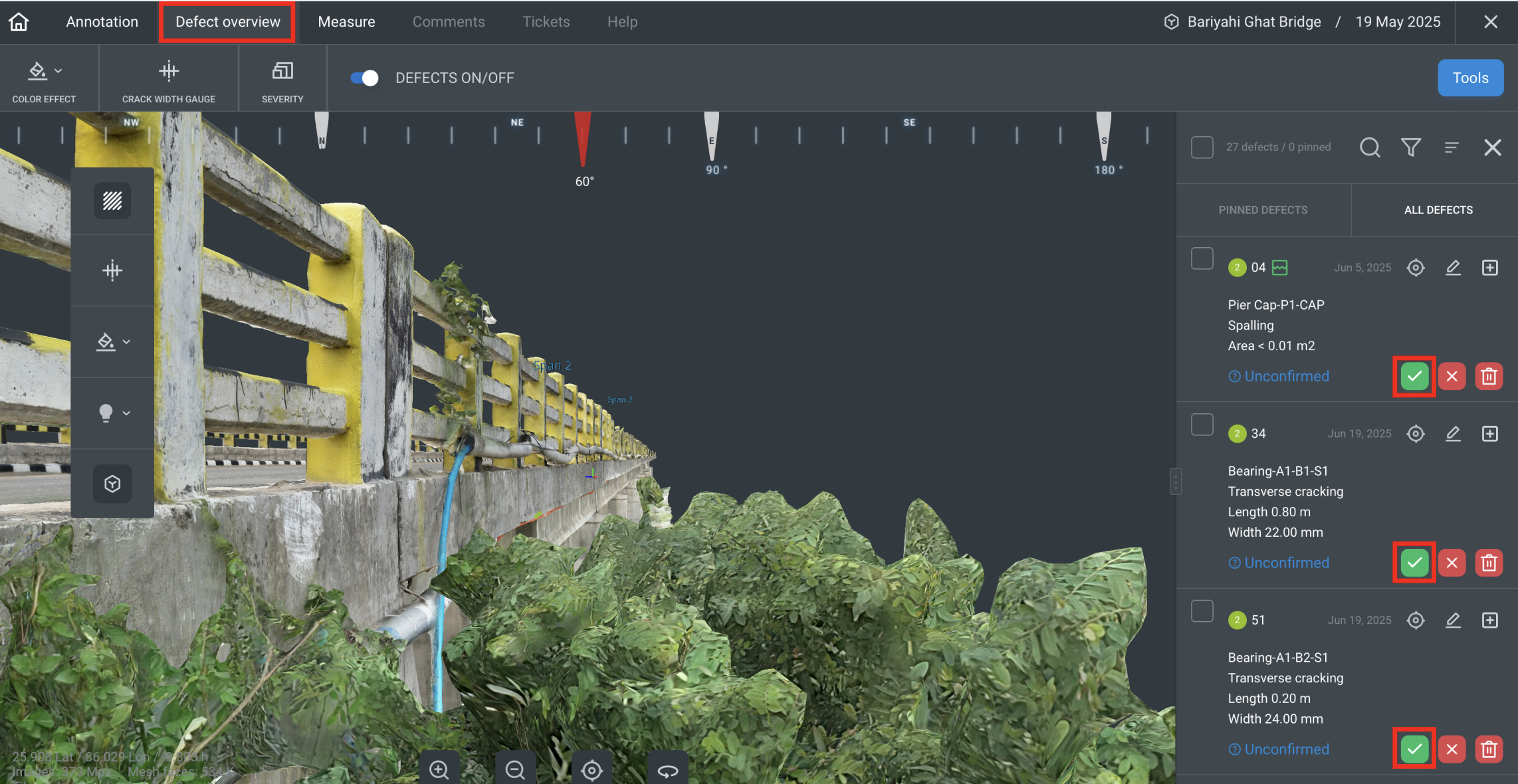The image size is (1518, 784).
Task: Pin defect 34 with plus icon
Action: point(1490,433)
